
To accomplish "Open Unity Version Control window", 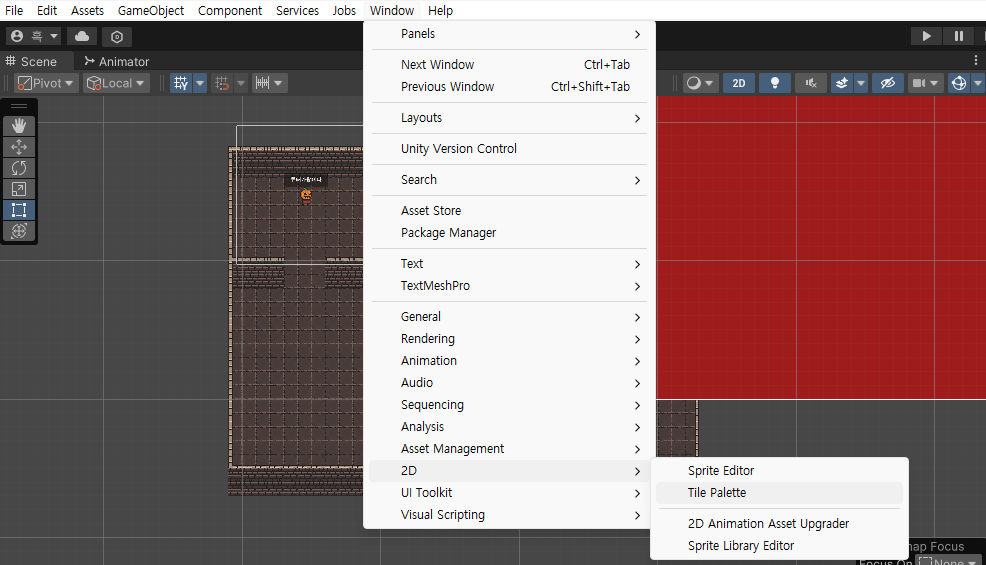I will tap(509, 149).
